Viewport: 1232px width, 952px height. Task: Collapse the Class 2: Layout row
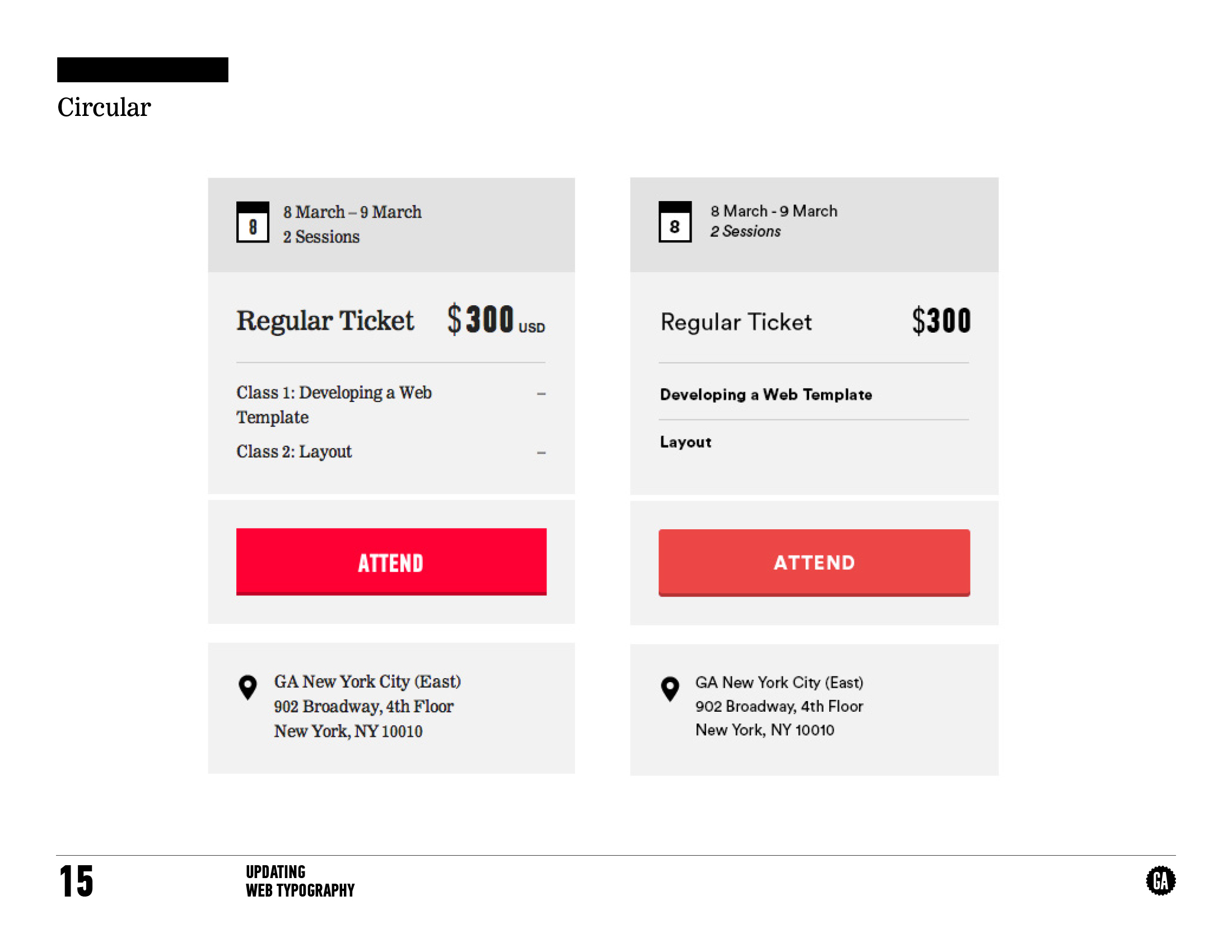541,452
